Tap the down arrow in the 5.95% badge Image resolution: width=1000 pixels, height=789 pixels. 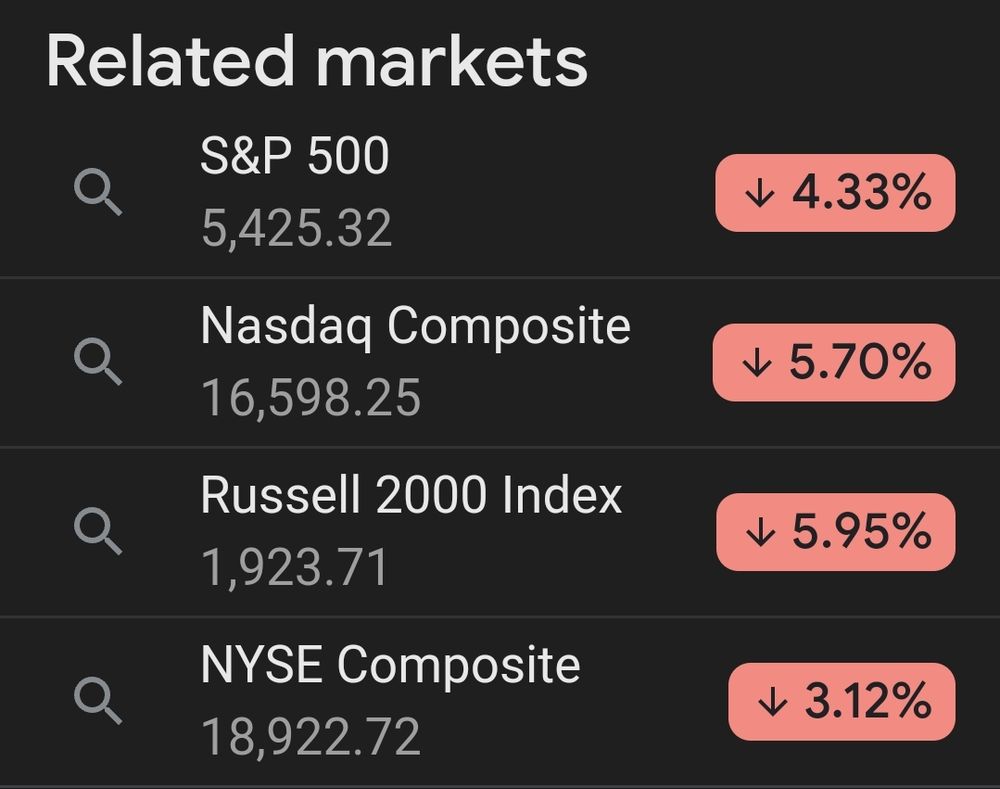click(760, 532)
